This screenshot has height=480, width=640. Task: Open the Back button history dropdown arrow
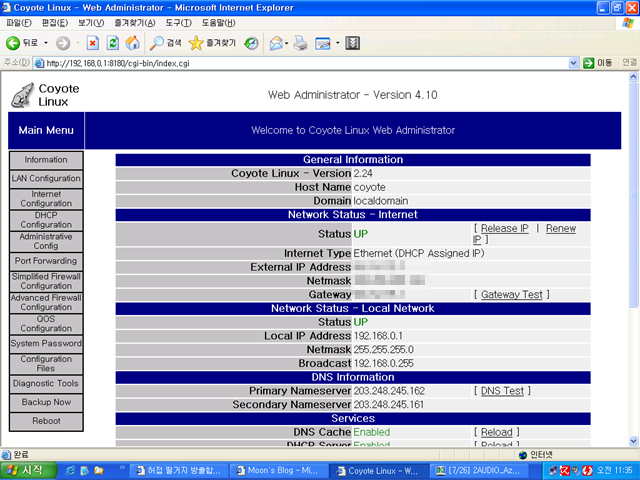46,43
